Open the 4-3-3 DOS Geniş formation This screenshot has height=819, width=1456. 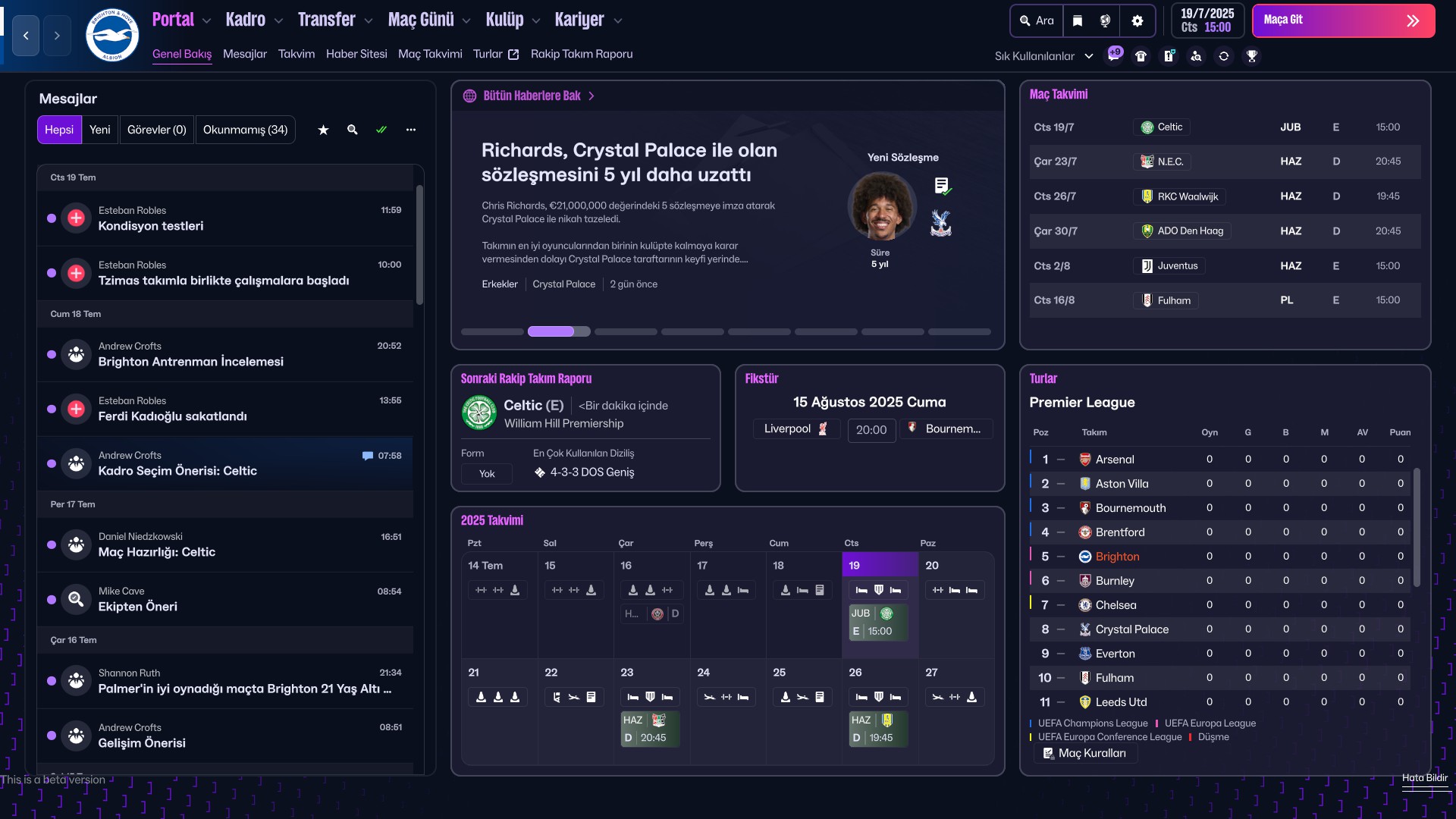point(584,472)
